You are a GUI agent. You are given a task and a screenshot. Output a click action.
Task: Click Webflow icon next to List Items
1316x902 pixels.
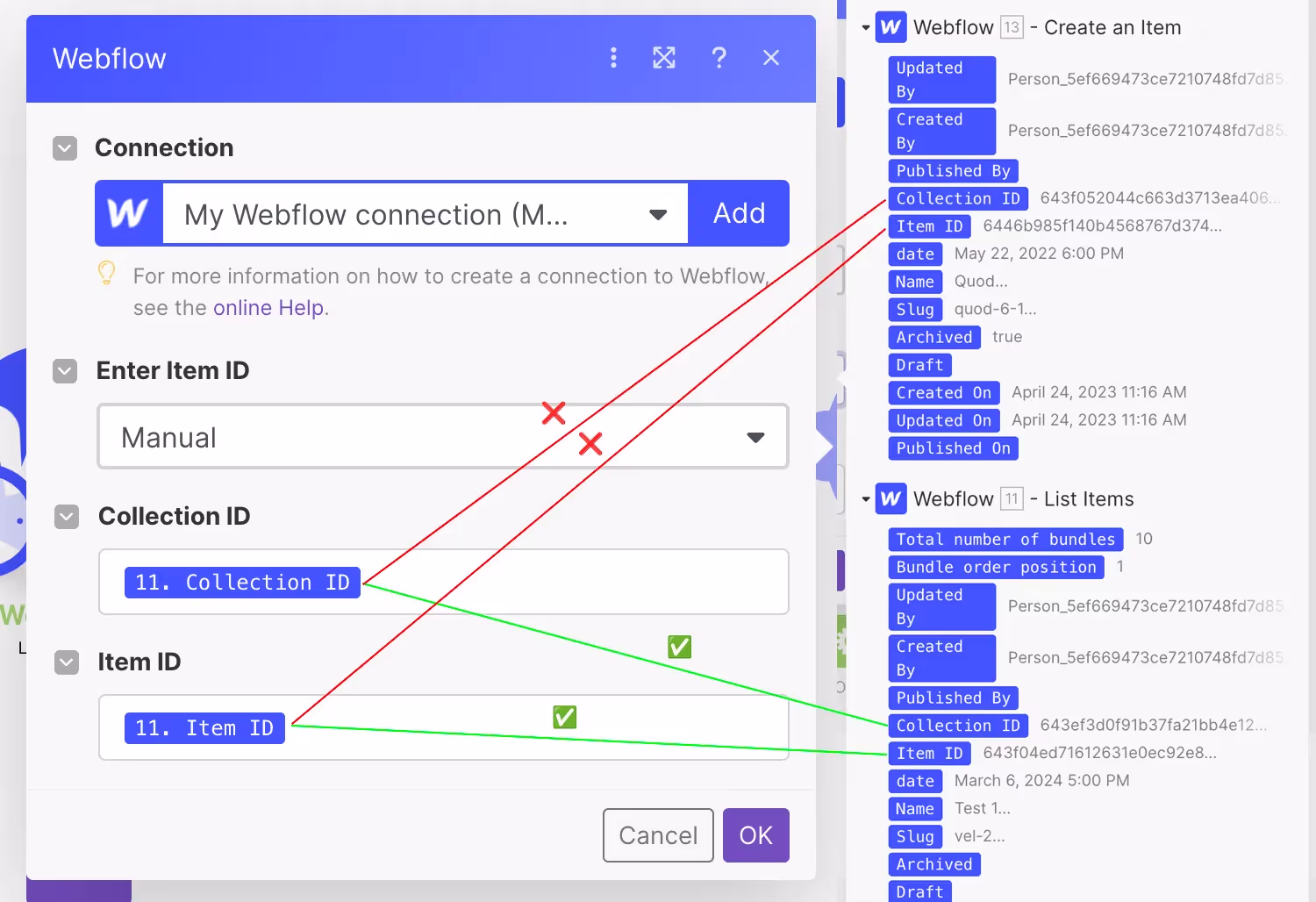890,498
